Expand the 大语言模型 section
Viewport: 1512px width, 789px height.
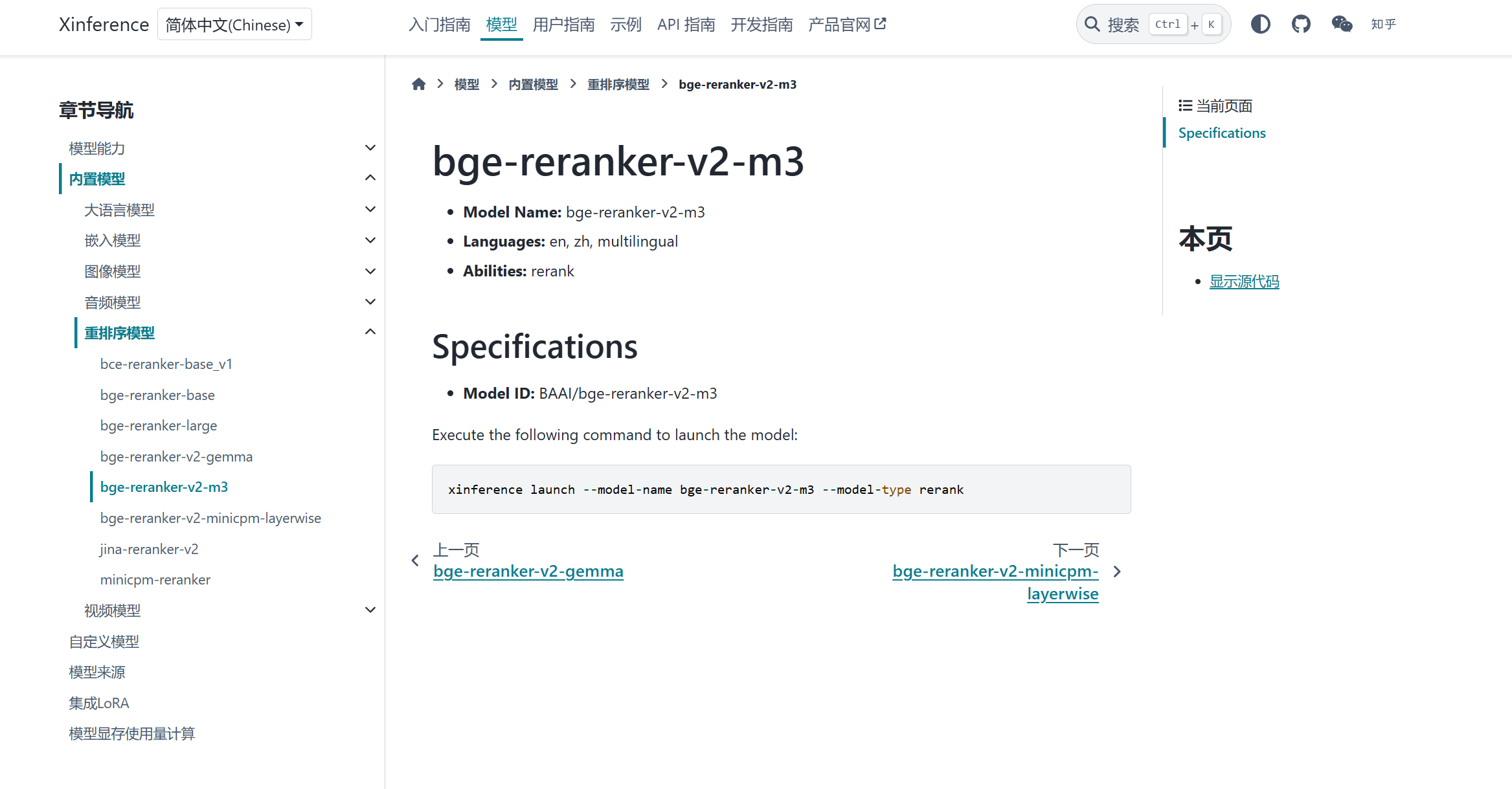[x=370, y=208]
